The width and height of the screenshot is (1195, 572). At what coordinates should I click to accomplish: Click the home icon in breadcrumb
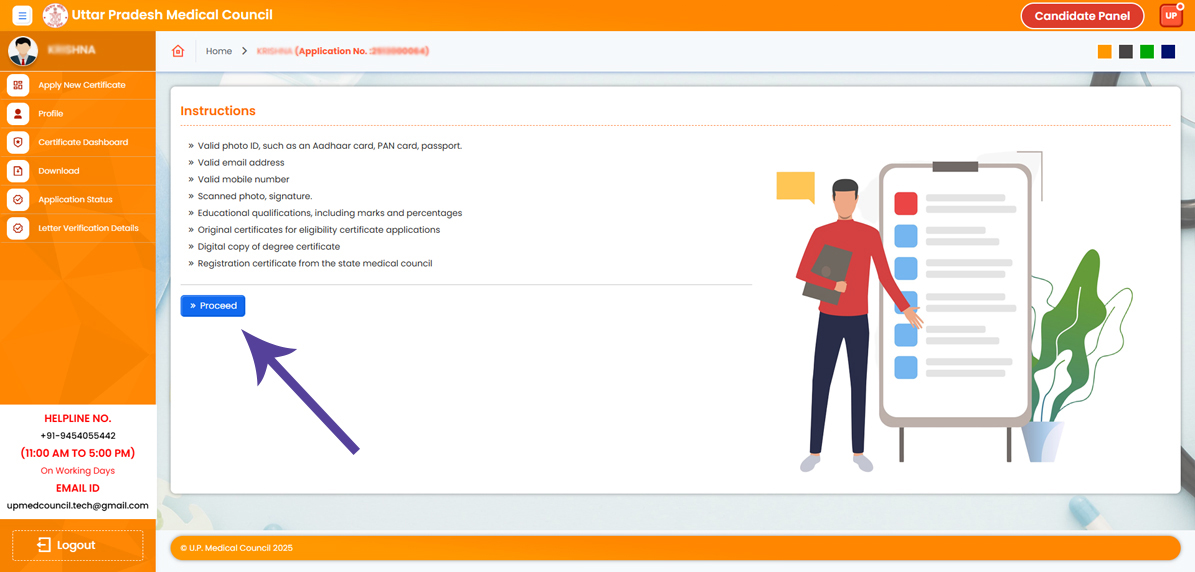(178, 51)
